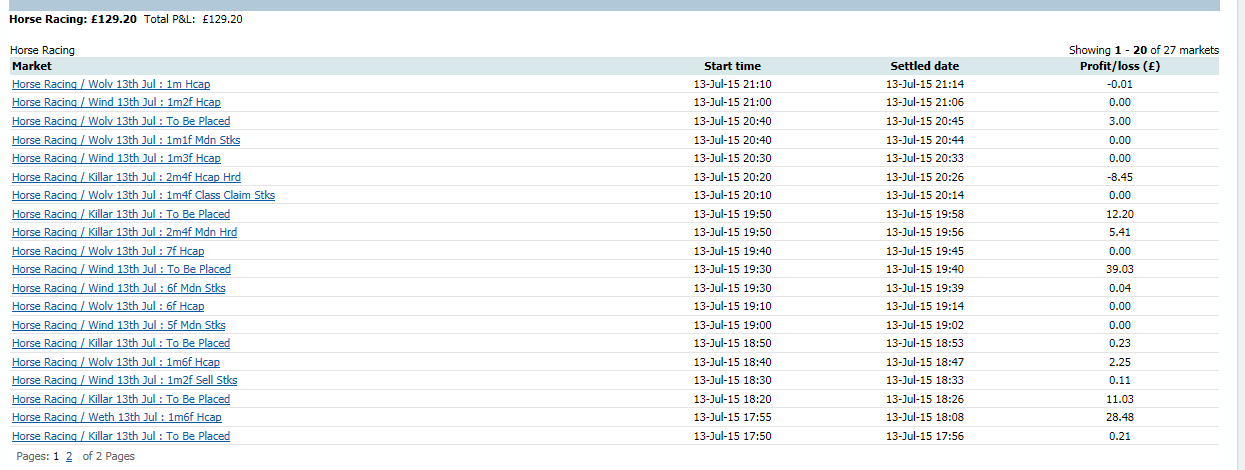Open the Wolv 13th Jul 1m6f Hcap market
The width and height of the screenshot is (1245, 470).
[x=116, y=362]
